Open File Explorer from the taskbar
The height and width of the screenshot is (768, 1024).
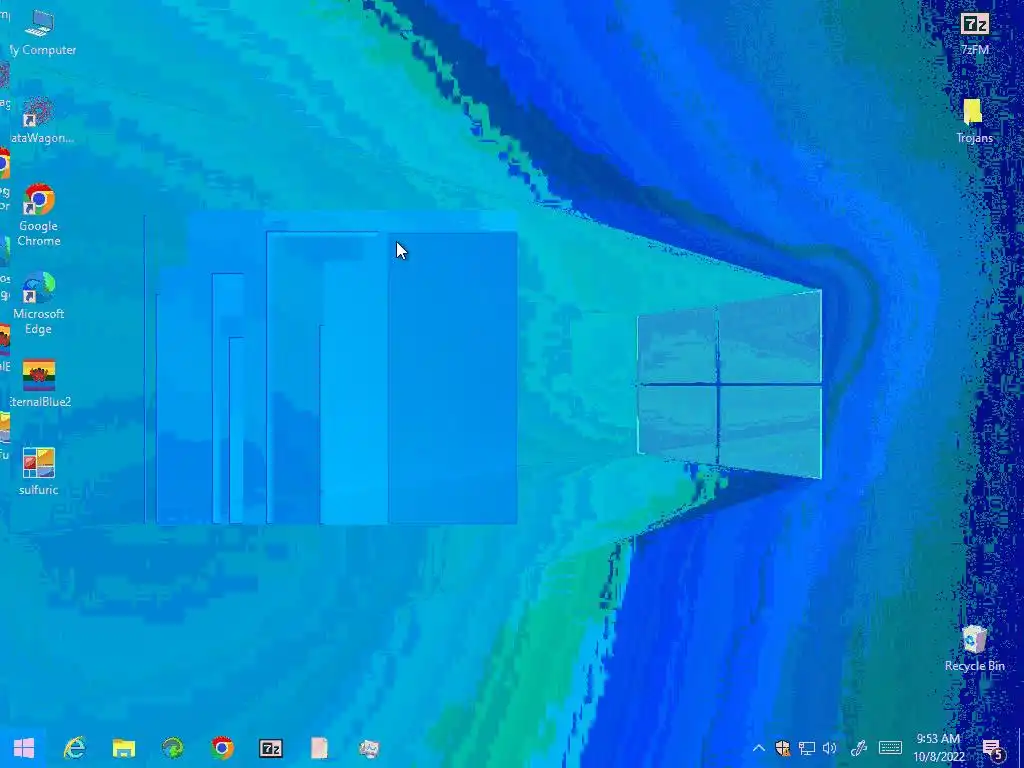pyautogui.click(x=123, y=748)
